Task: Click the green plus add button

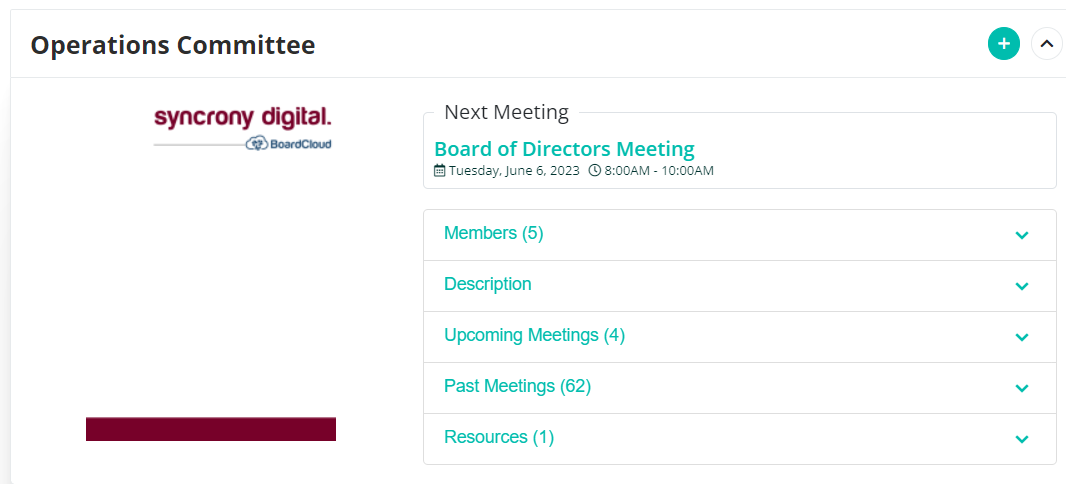Action: pyautogui.click(x=1003, y=44)
